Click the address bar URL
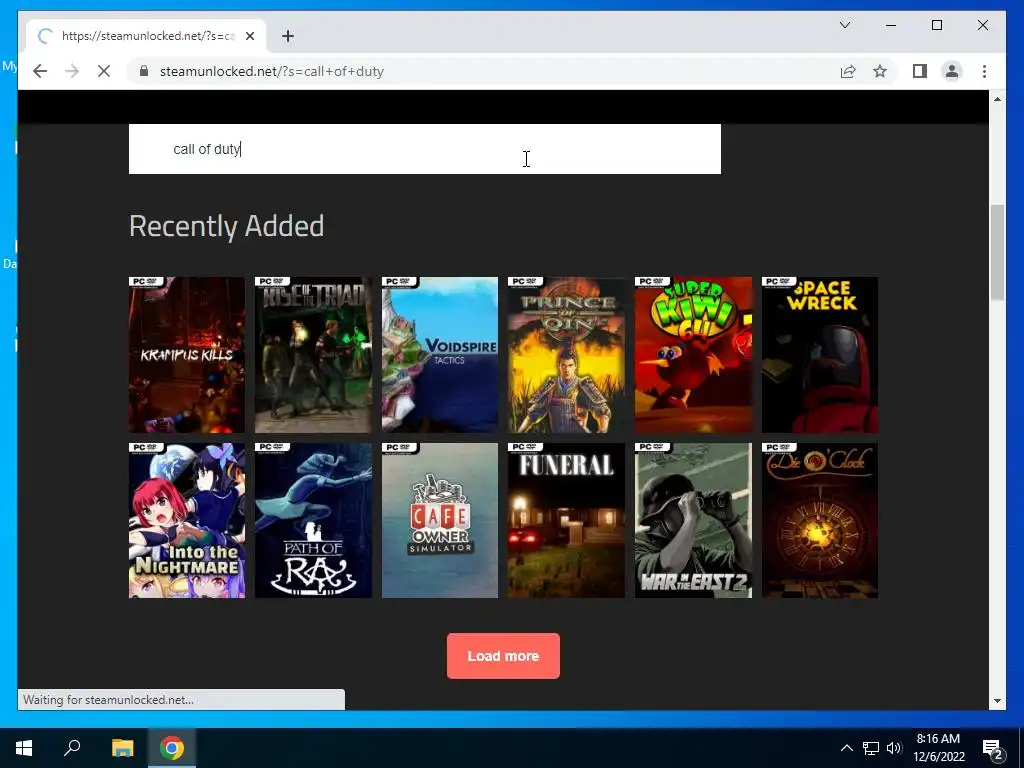Image resolution: width=1024 pixels, height=768 pixels. (272, 71)
